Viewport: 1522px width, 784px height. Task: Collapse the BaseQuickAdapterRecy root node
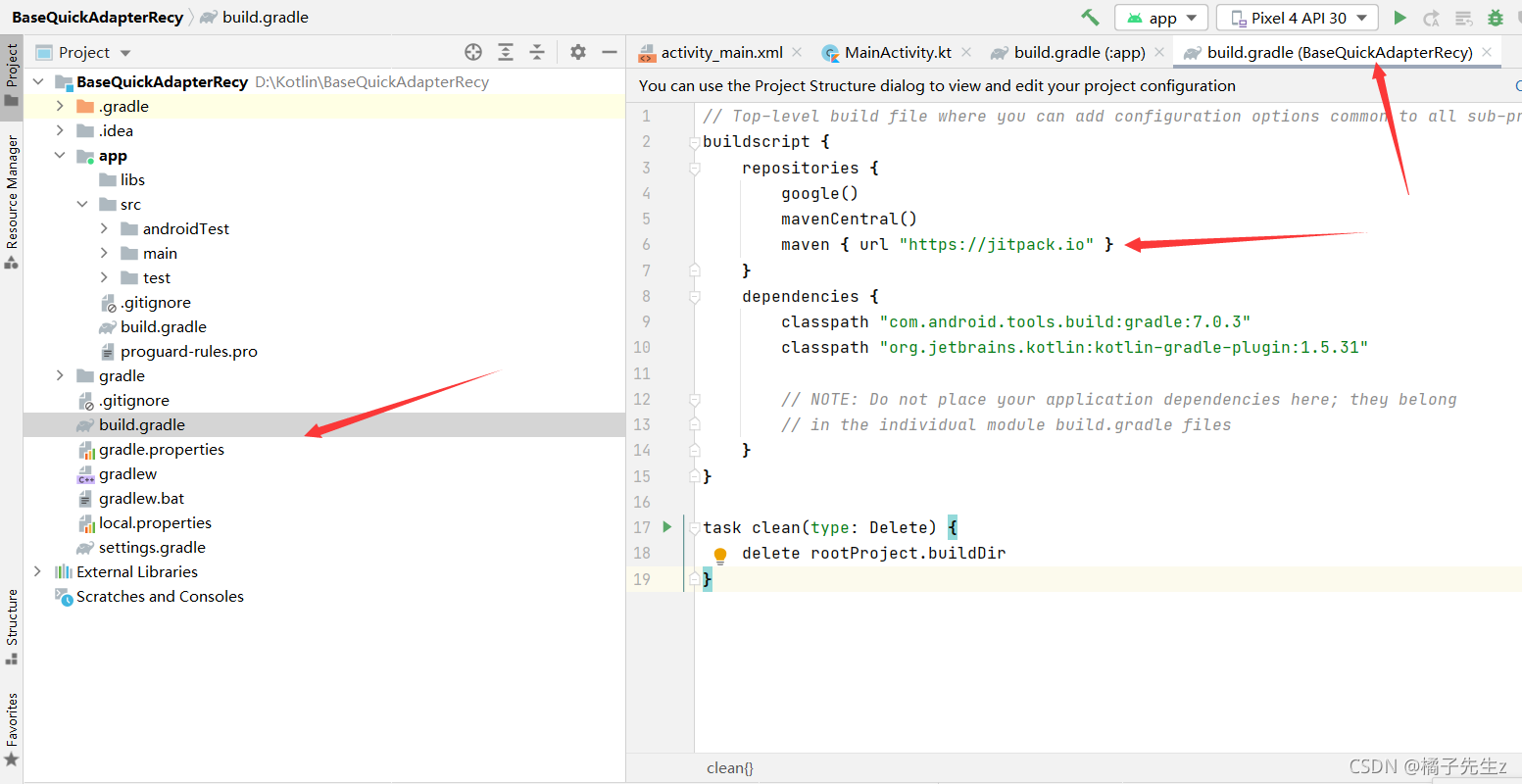(38, 81)
